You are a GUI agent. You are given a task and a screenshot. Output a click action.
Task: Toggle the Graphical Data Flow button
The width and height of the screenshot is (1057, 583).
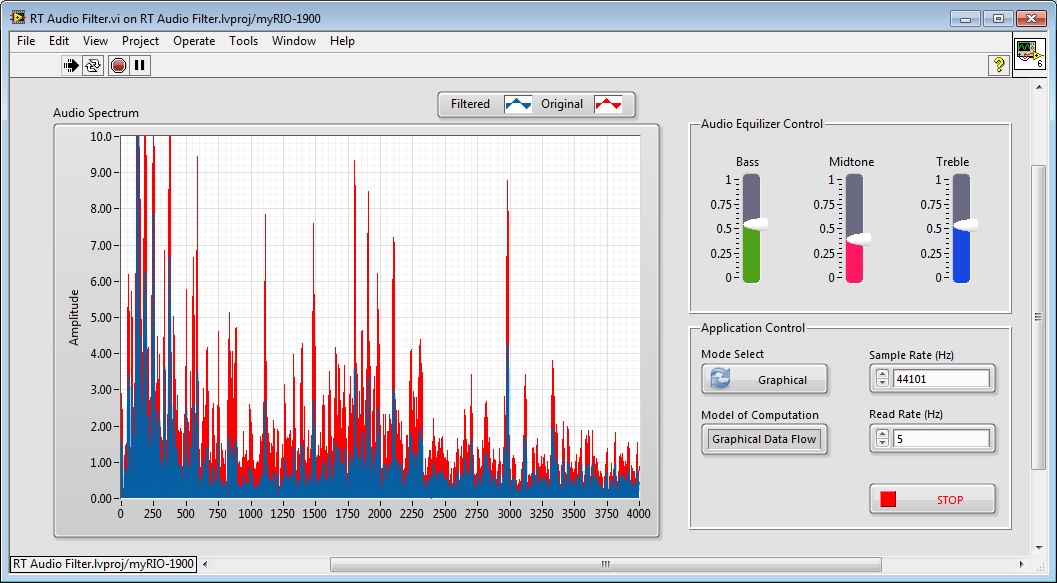coord(765,440)
